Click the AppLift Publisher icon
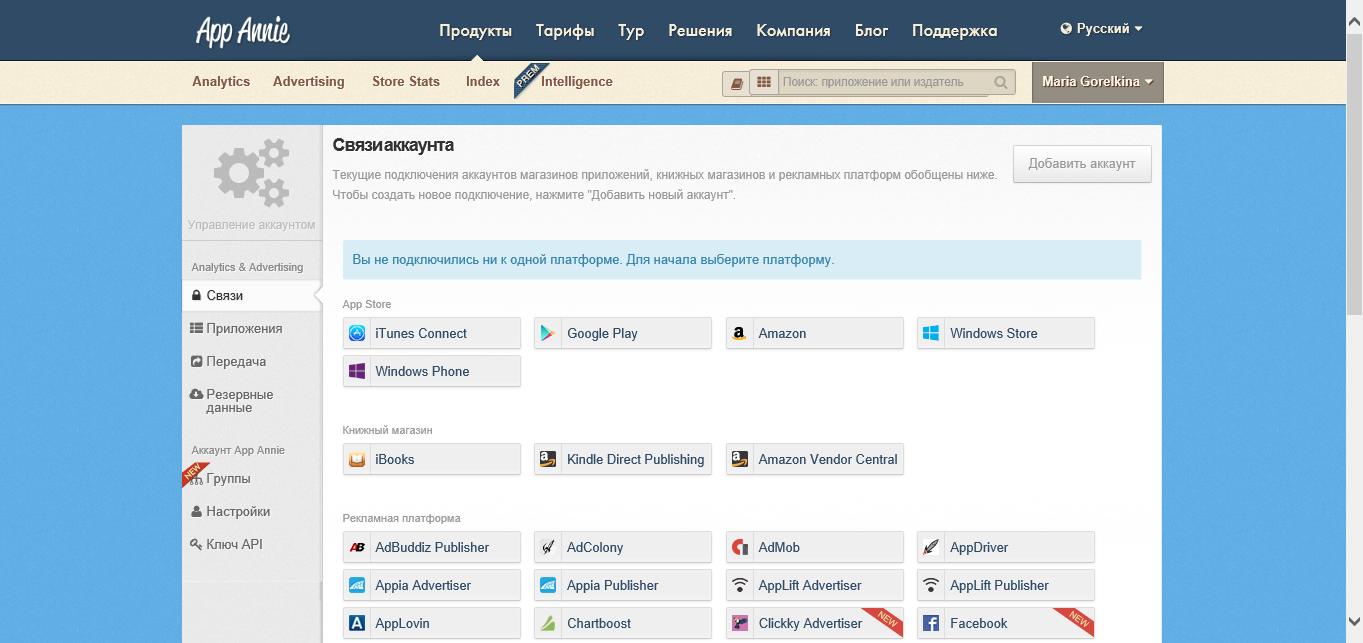The image size is (1363, 643). [931, 585]
